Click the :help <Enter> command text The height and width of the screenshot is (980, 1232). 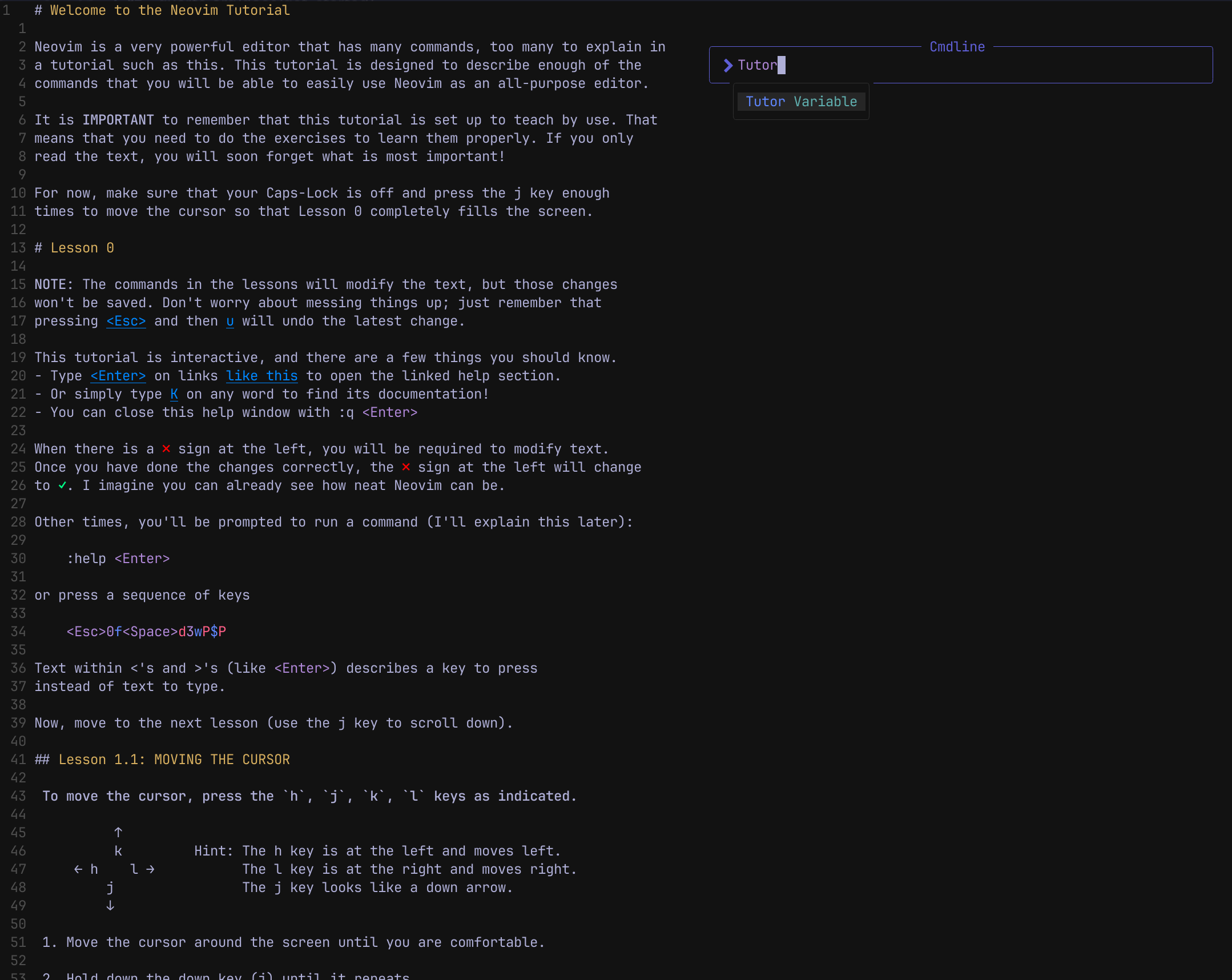click(x=118, y=559)
